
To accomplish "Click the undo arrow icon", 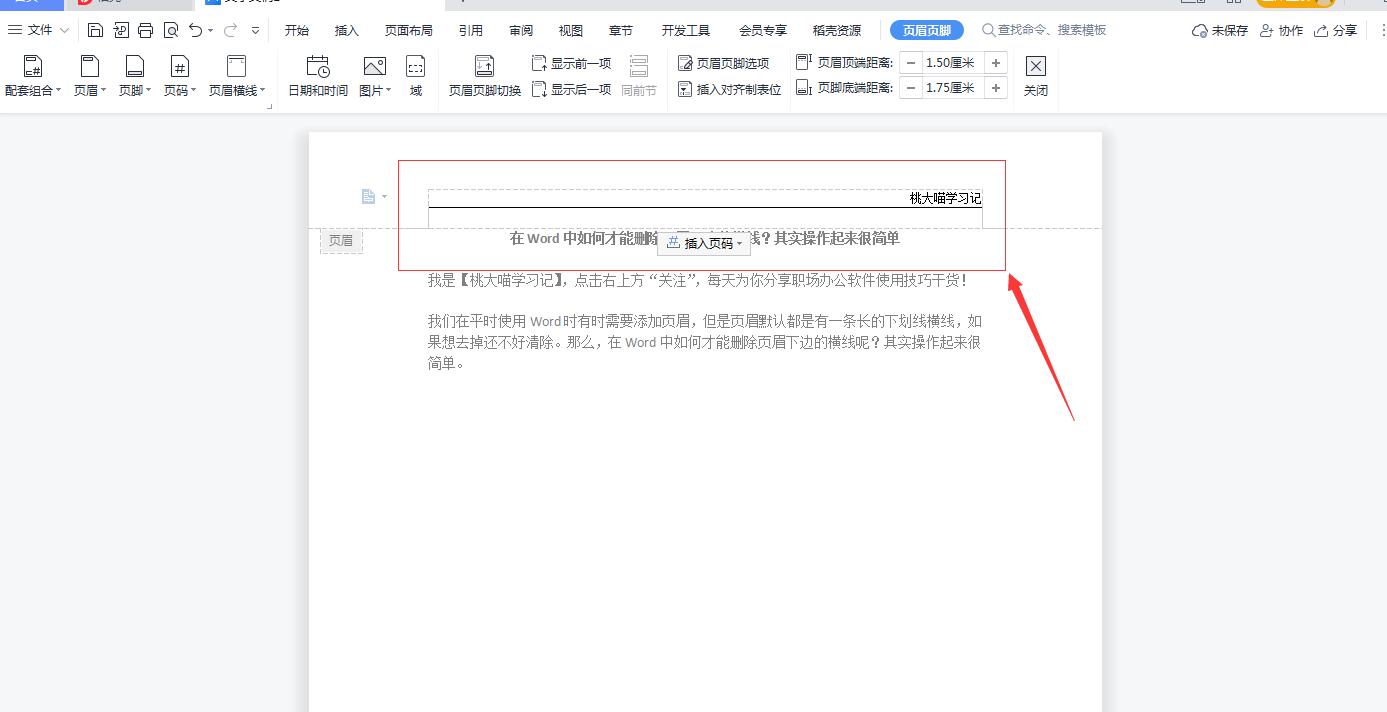I will [194, 30].
